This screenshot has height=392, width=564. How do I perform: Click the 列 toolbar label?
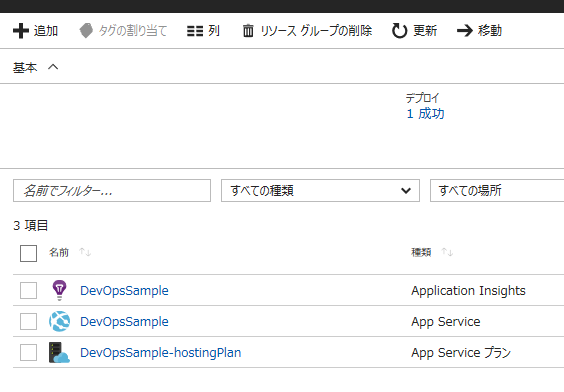(x=214, y=31)
